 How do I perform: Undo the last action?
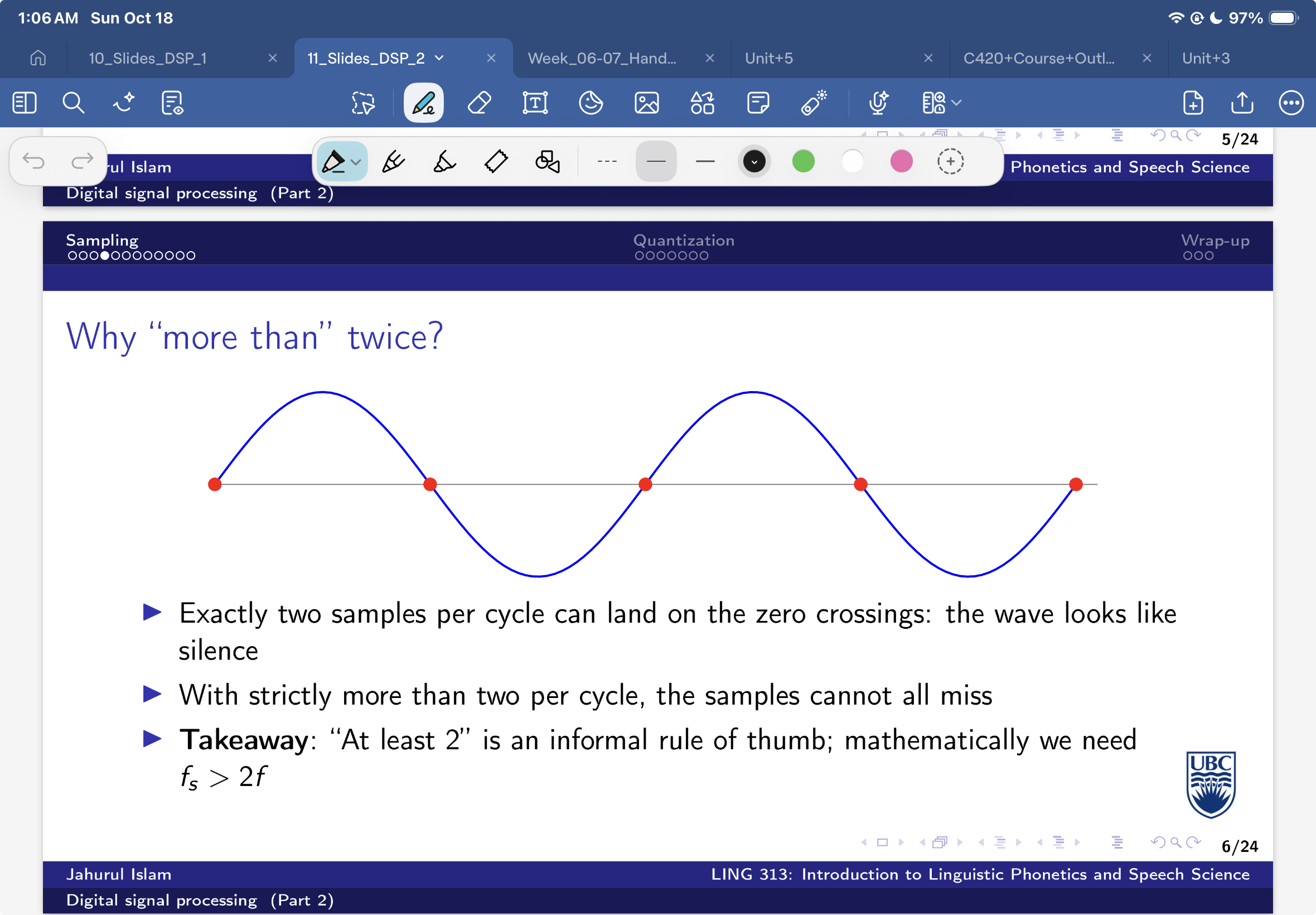33,161
